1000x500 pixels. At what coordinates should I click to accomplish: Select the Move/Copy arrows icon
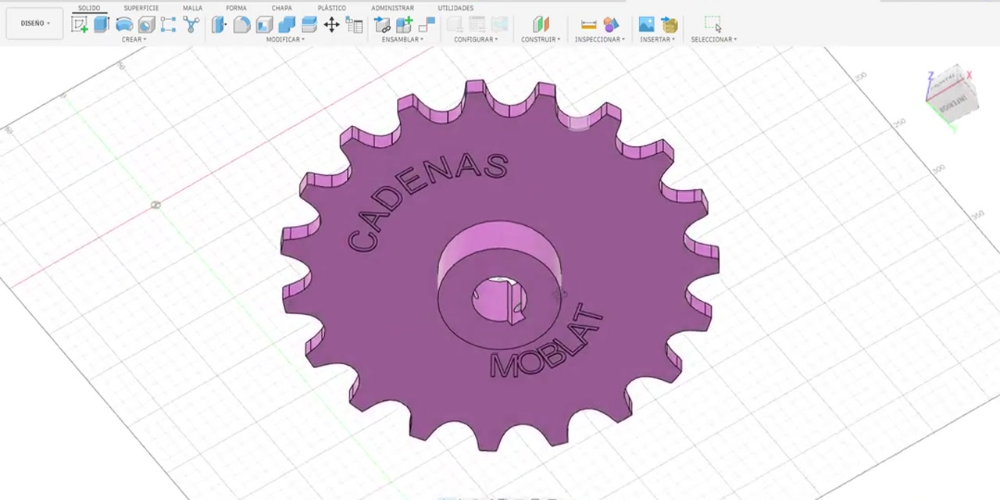click(332, 25)
